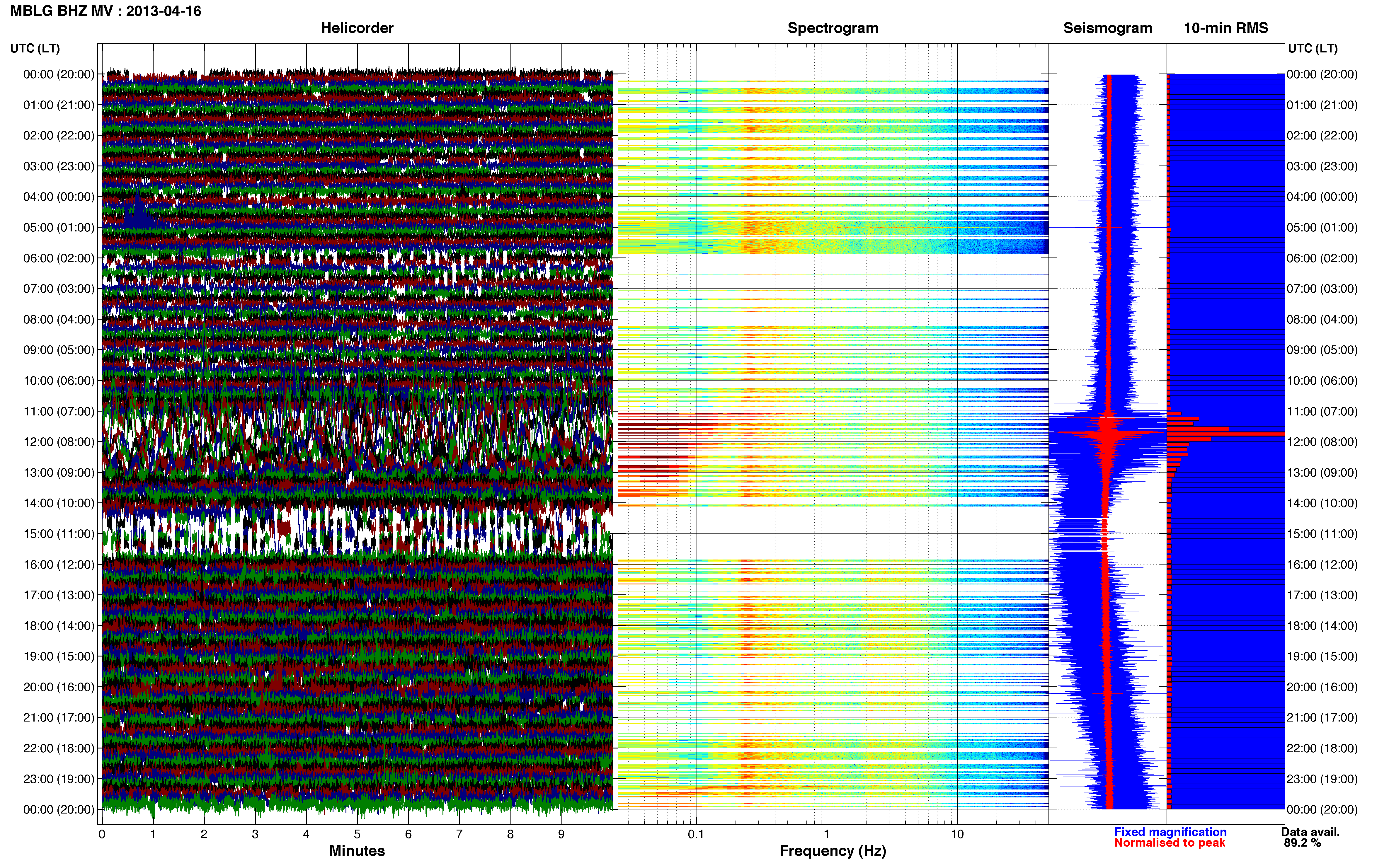1389x868 pixels.
Task: Click the '9' minutes axis tick label
Action: coord(561,834)
